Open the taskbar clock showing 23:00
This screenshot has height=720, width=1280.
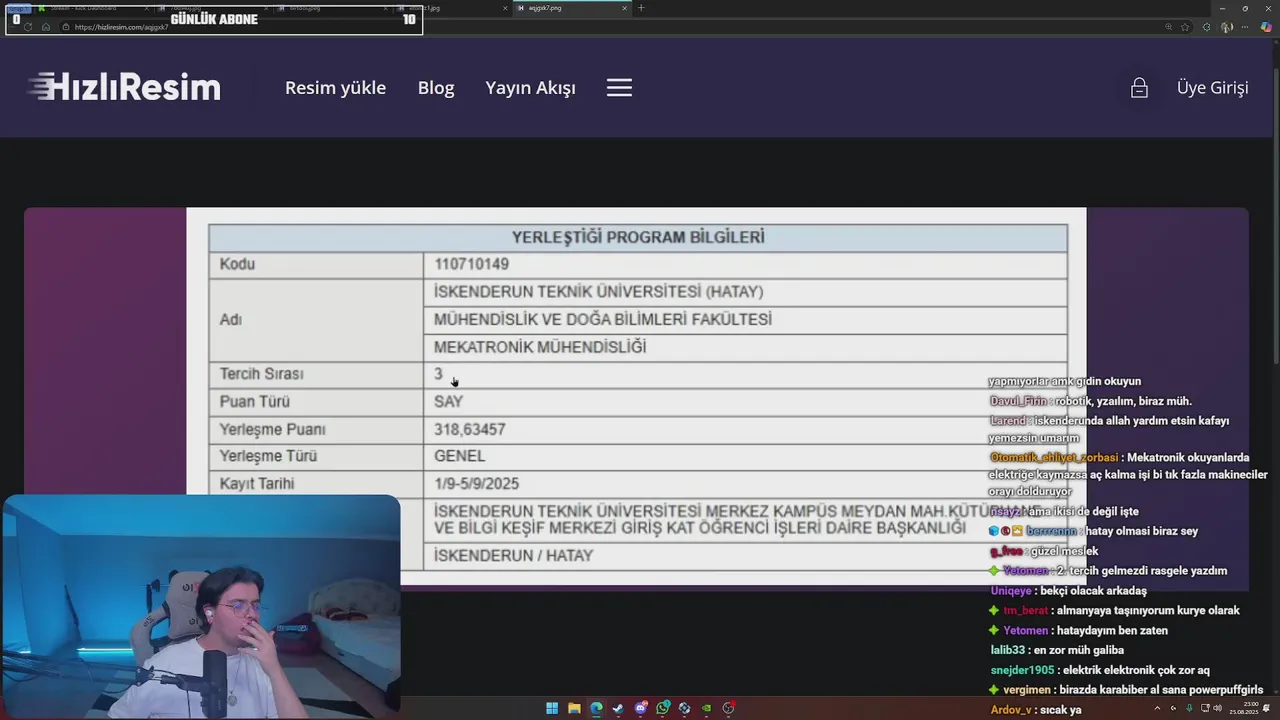1245,708
